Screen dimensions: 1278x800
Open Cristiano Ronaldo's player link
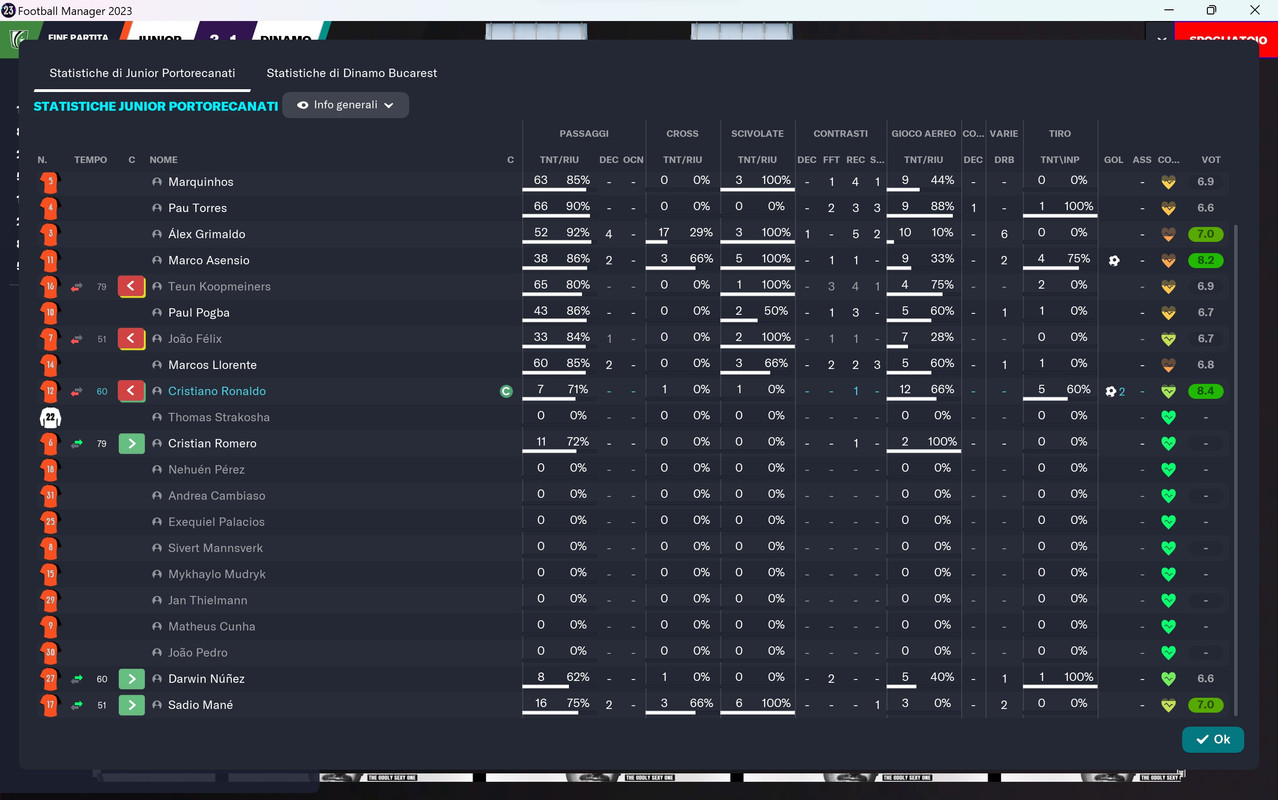[217, 391]
